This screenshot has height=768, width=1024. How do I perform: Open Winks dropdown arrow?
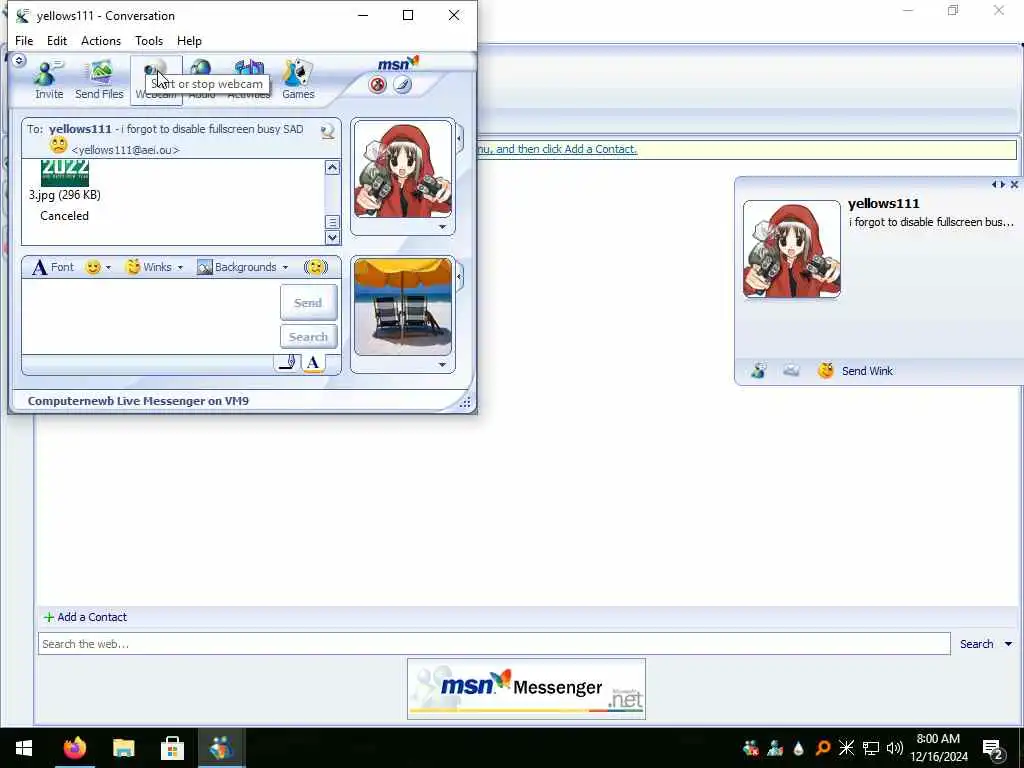coord(180,268)
